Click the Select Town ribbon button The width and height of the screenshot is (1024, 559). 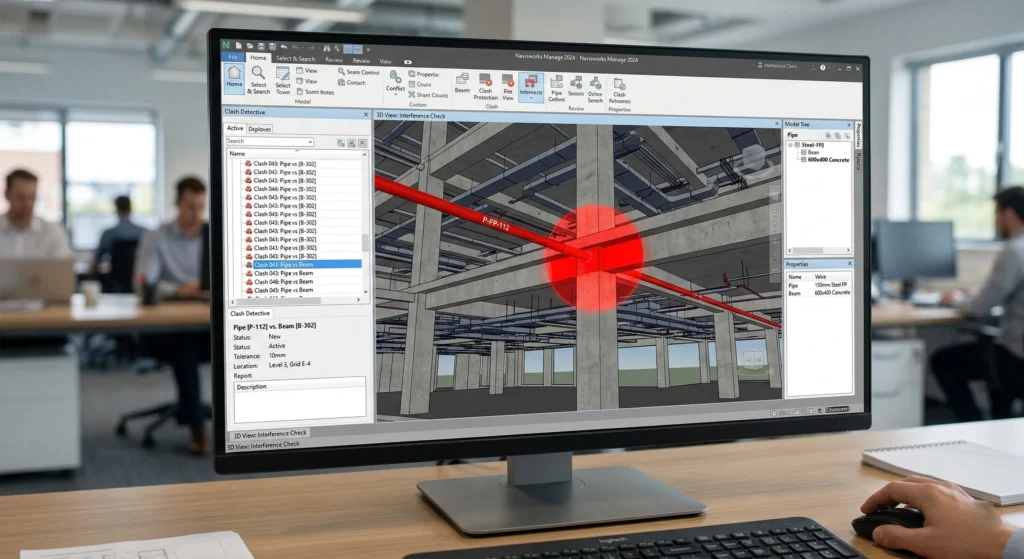pyautogui.click(x=283, y=80)
